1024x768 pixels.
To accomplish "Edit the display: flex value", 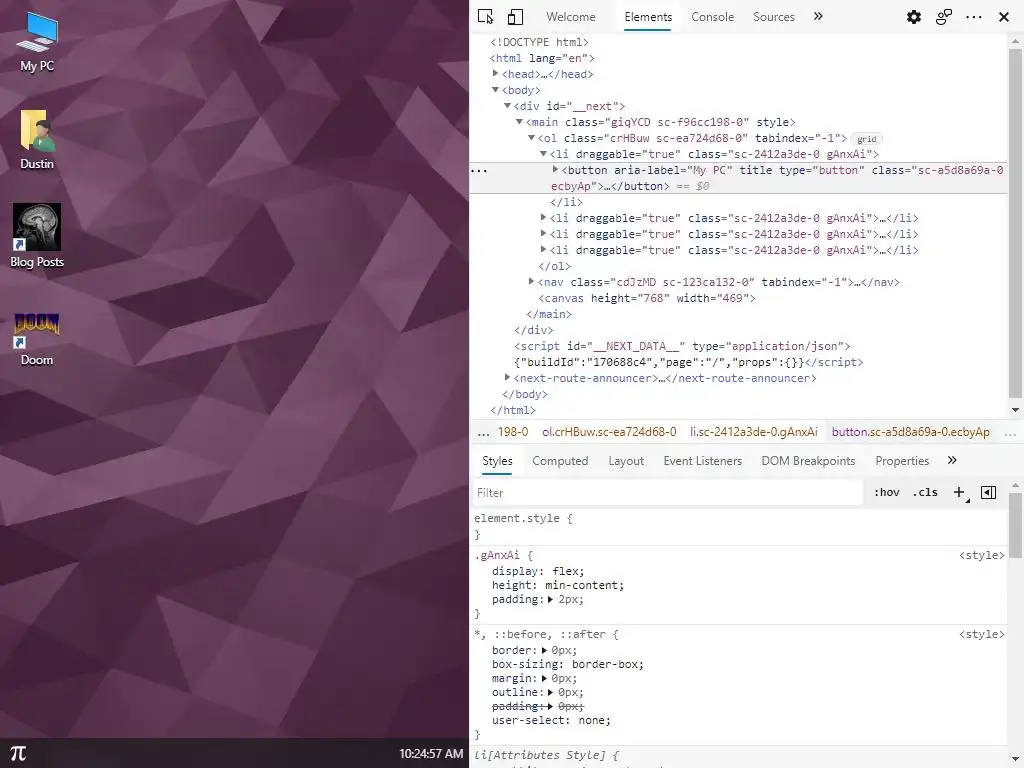I will pyautogui.click(x=565, y=571).
